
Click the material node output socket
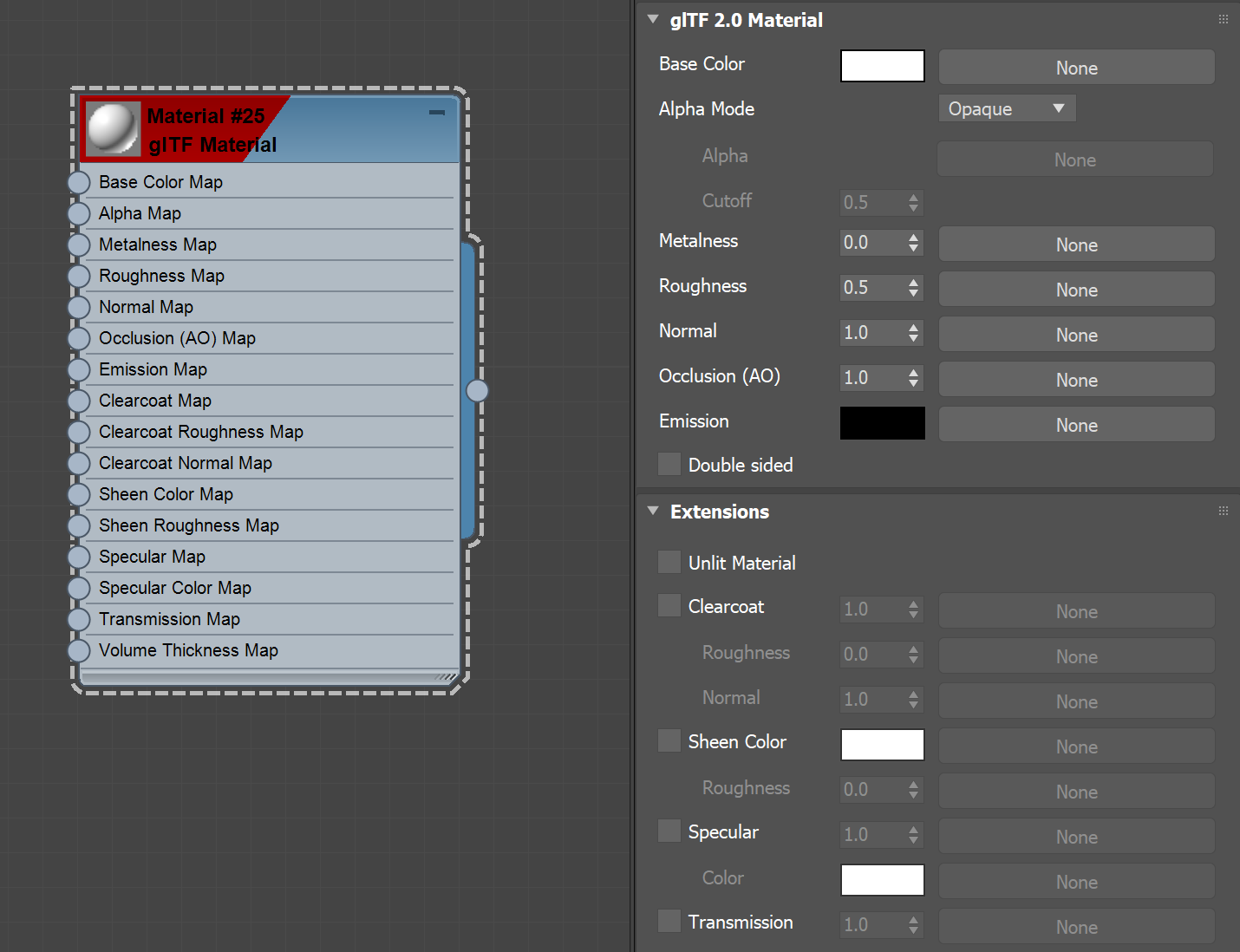coord(477,391)
